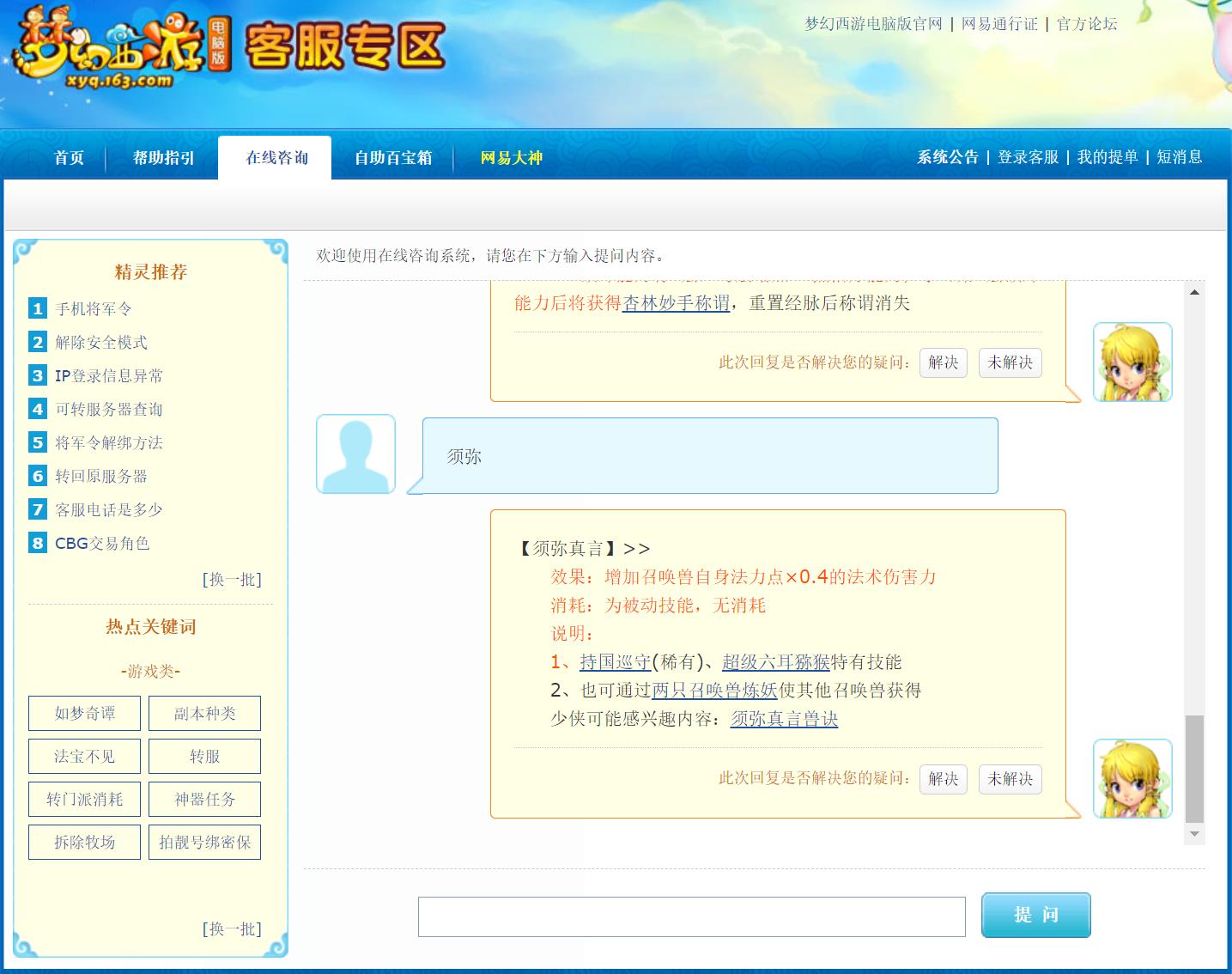
Task: Open the 网易大神 menu item
Action: (x=510, y=157)
